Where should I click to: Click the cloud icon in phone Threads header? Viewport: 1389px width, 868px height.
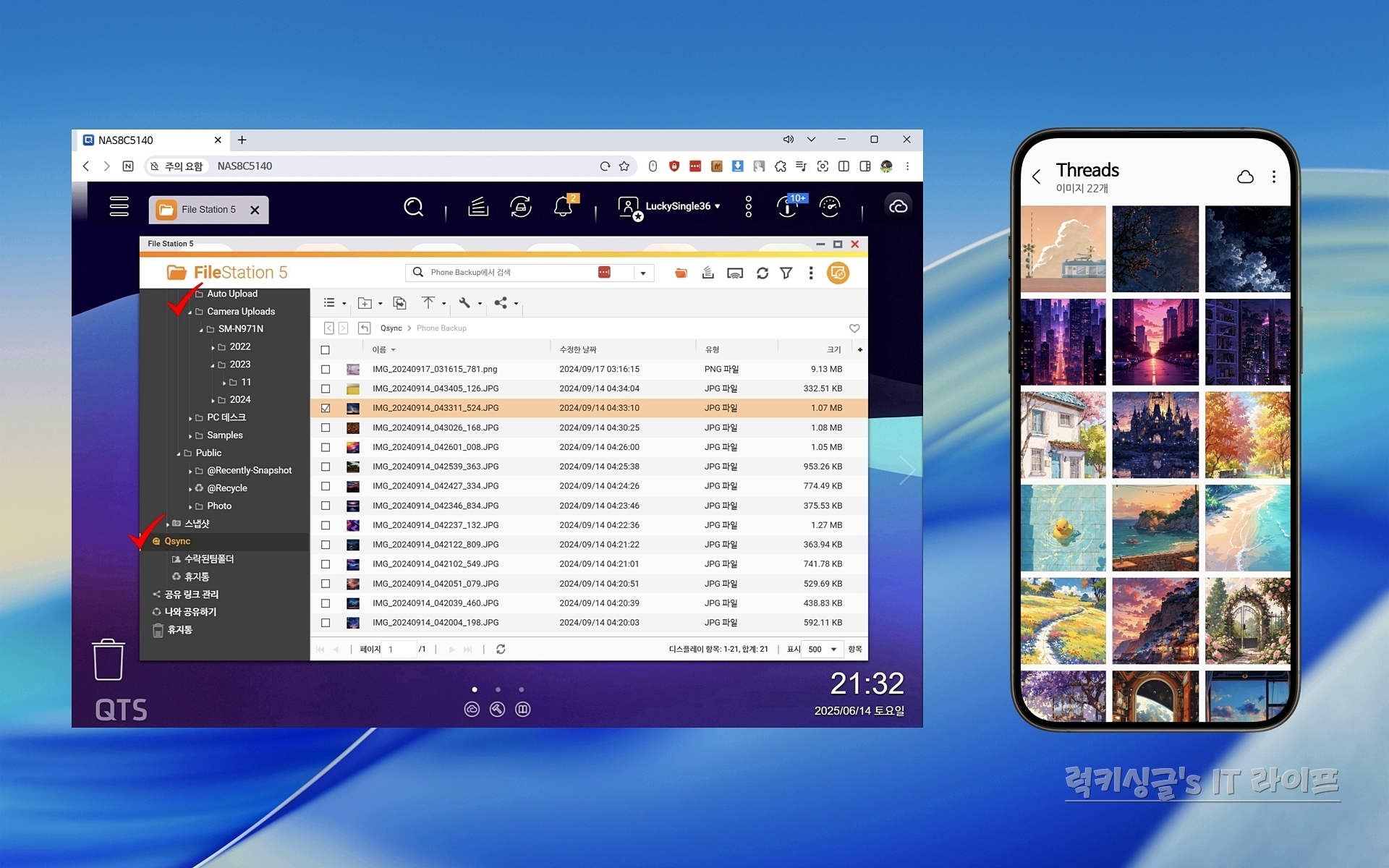[x=1245, y=176]
